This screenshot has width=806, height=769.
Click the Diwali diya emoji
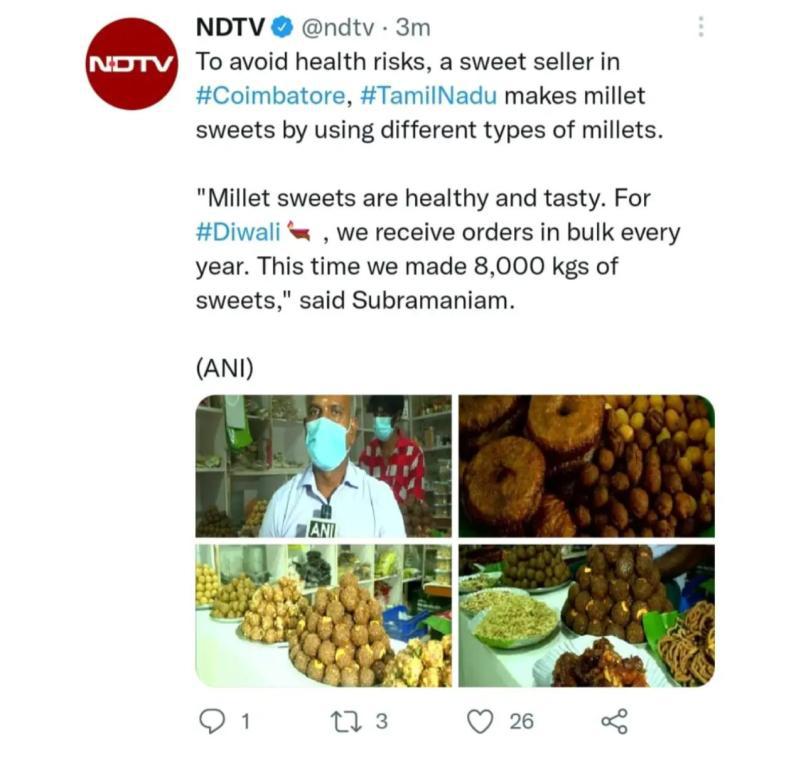pos(301,232)
